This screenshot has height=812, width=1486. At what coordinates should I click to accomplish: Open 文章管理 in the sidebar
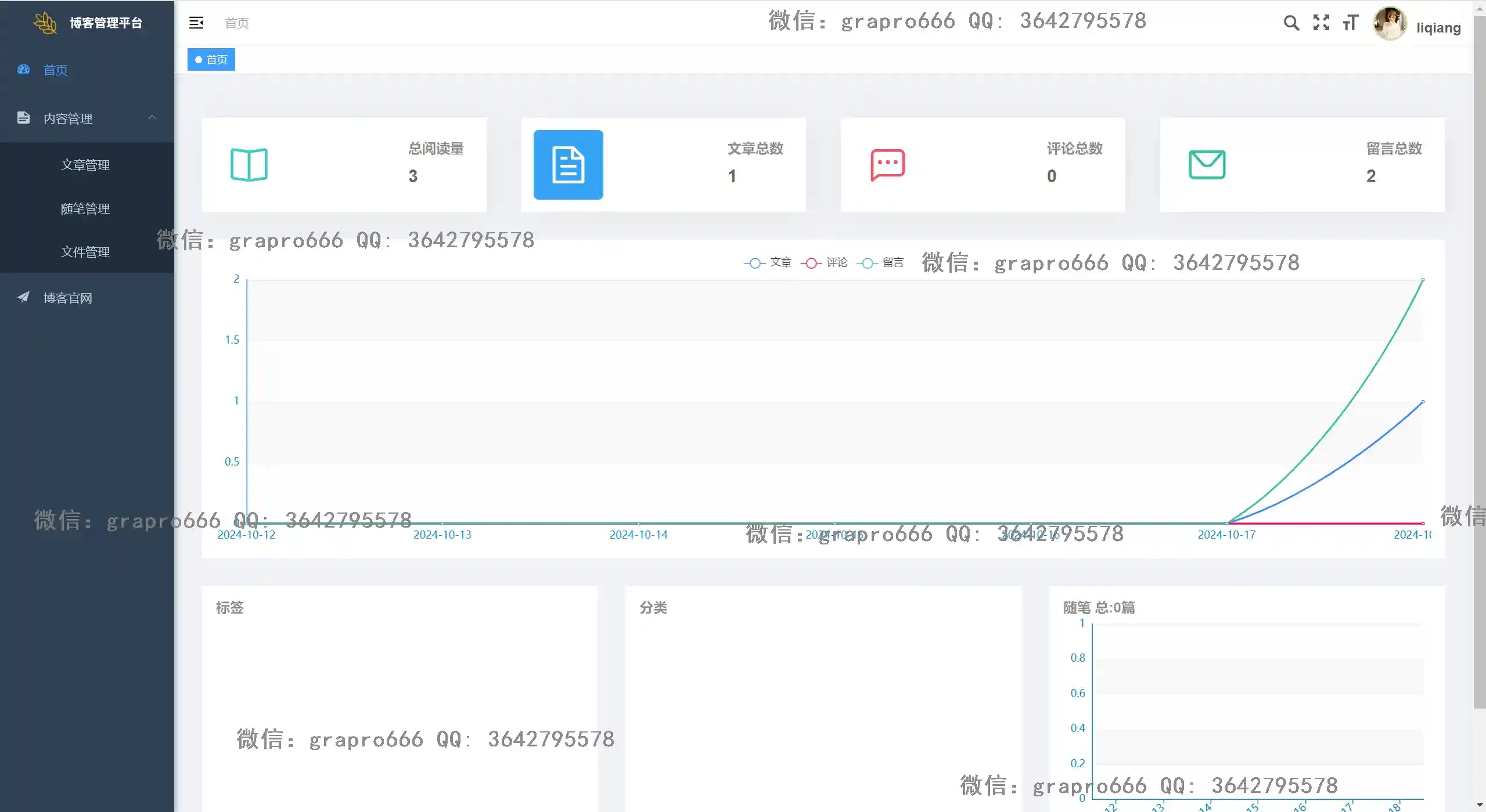85,165
